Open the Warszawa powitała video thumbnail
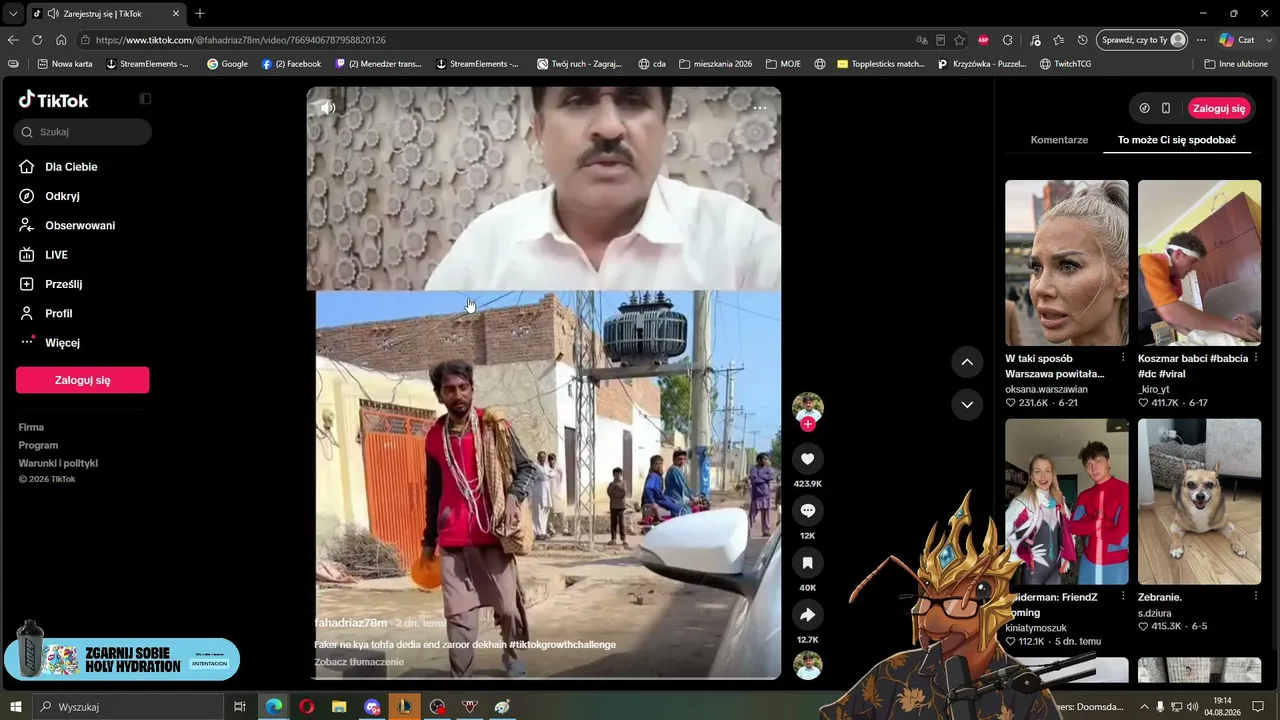The image size is (1280, 720). click(x=1067, y=263)
